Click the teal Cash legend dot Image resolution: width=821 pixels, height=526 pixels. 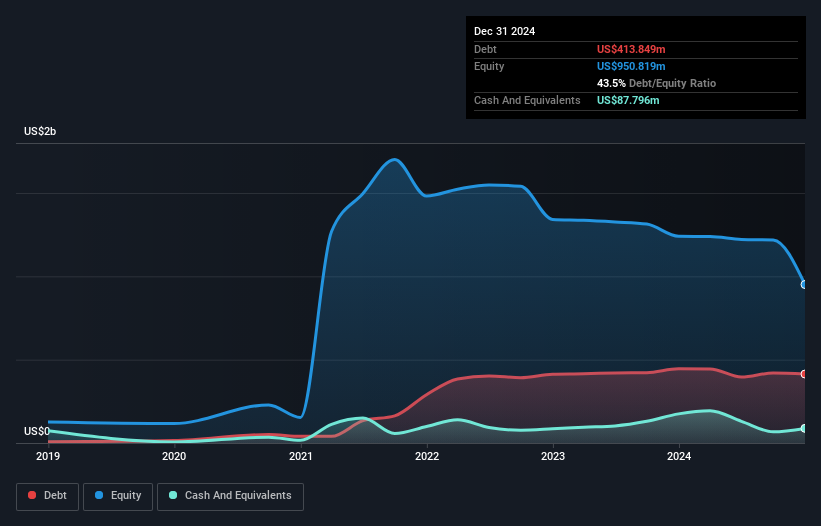tap(173, 495)
